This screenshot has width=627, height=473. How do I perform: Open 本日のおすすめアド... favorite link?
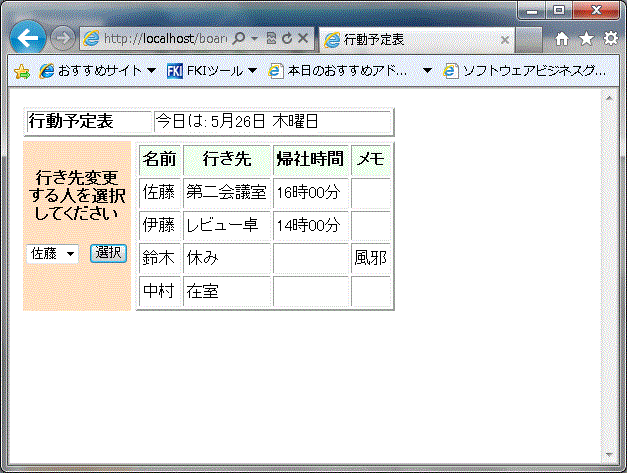coord(338,71)
